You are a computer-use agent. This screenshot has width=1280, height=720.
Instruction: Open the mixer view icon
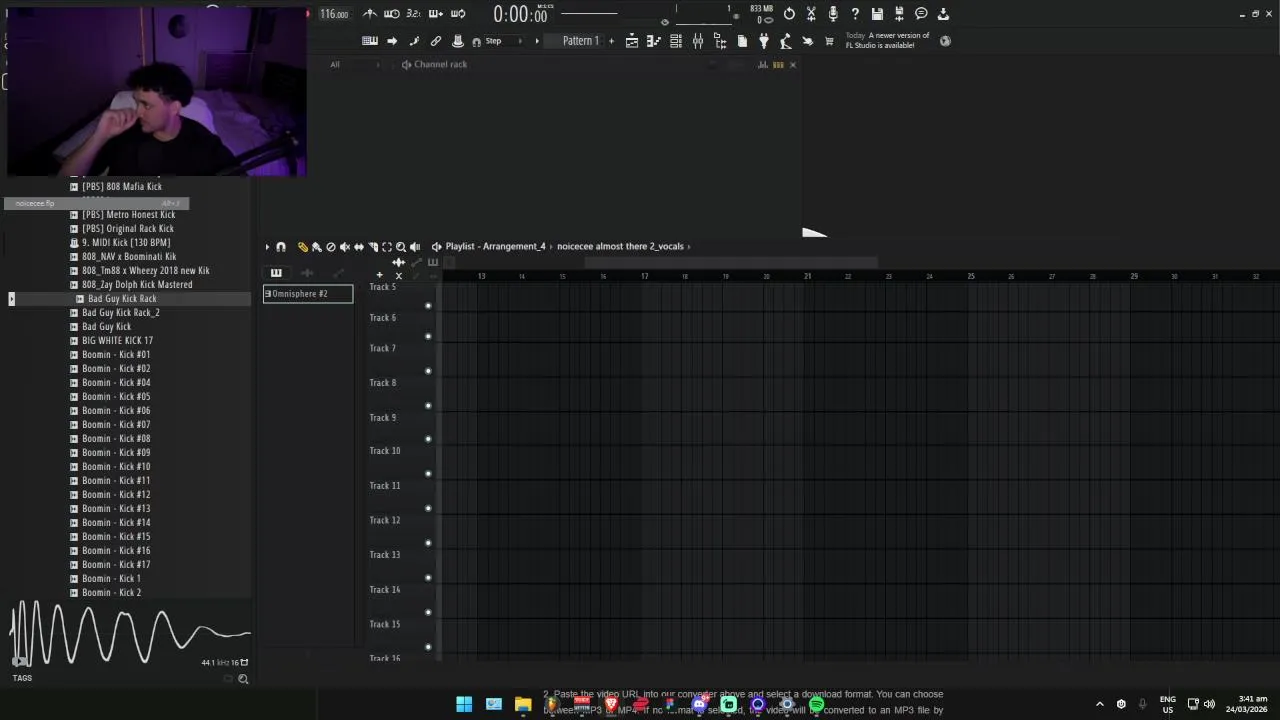(698, 41)
